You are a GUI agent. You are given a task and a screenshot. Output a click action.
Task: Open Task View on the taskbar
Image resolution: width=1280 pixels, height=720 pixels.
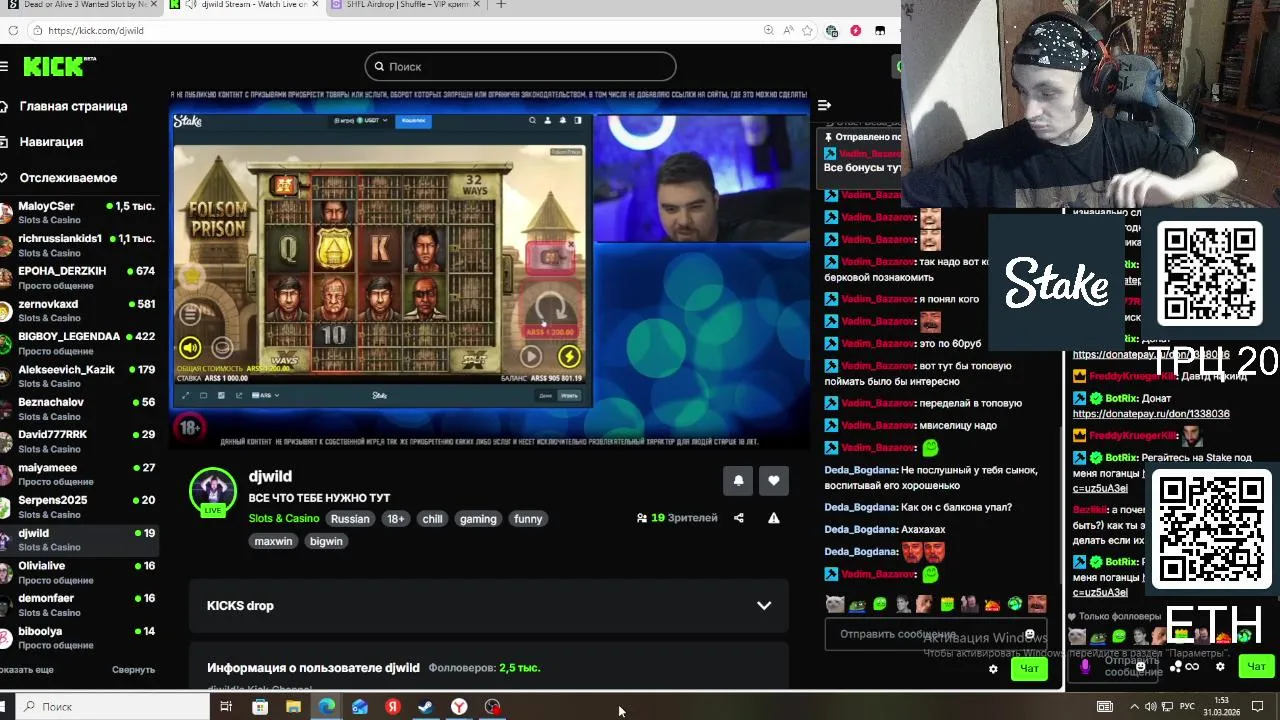click(x=226, y=707)
